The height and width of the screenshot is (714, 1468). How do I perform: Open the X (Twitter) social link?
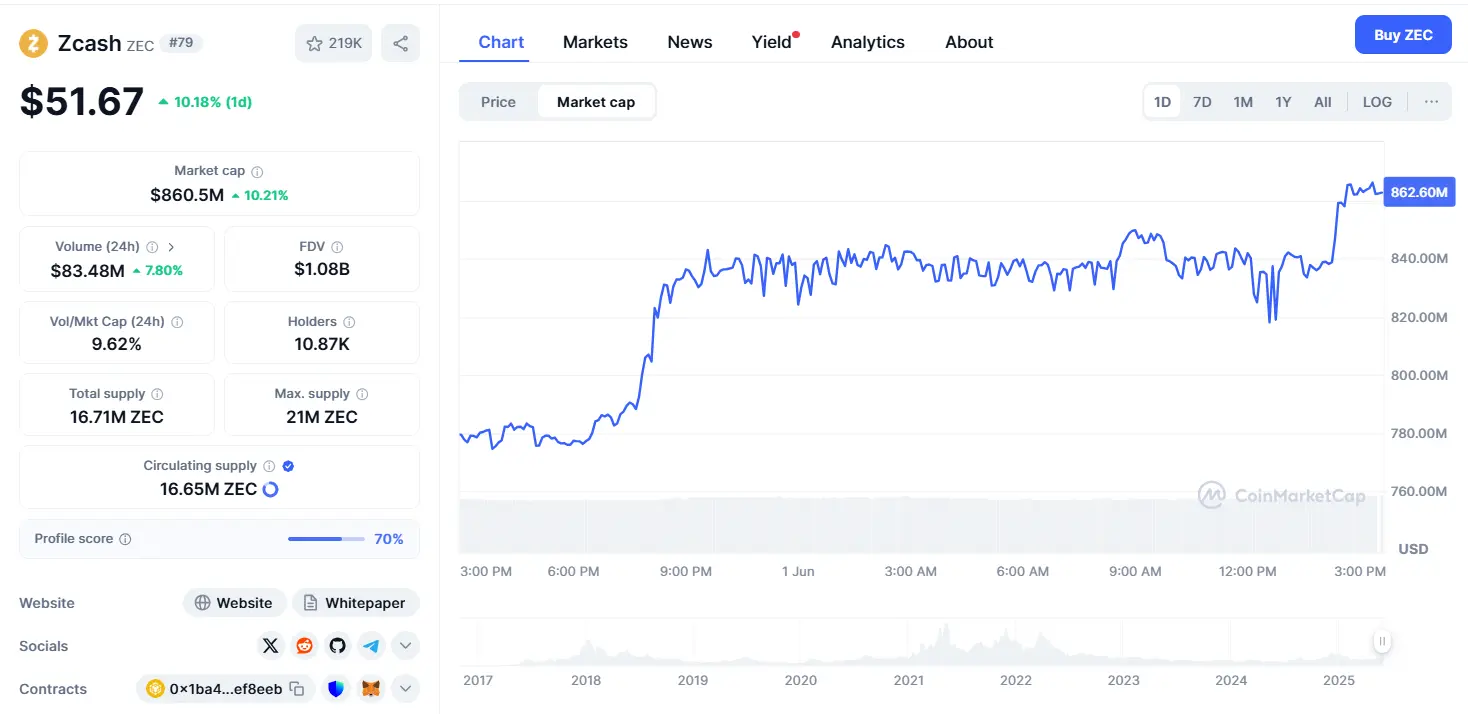point(271,646)
